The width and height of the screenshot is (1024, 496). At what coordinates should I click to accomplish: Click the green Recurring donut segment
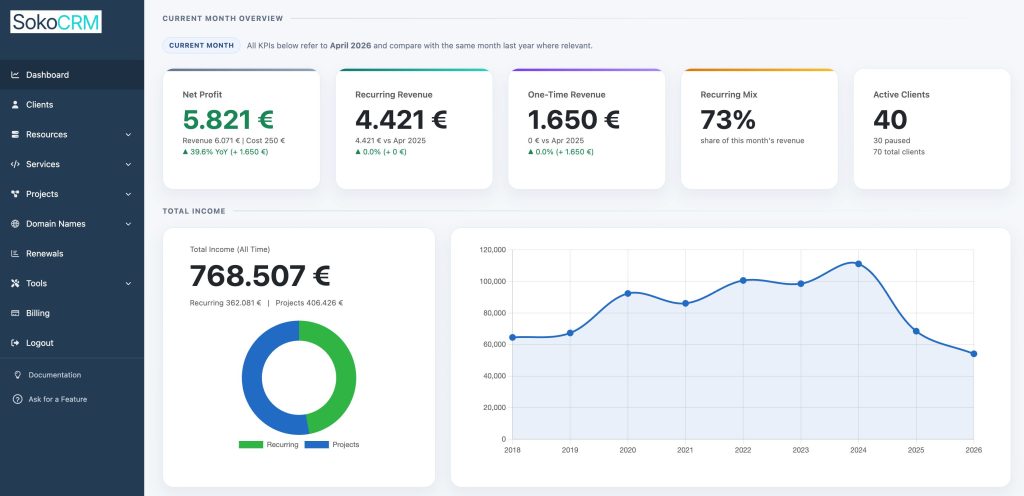coord(345,374)
